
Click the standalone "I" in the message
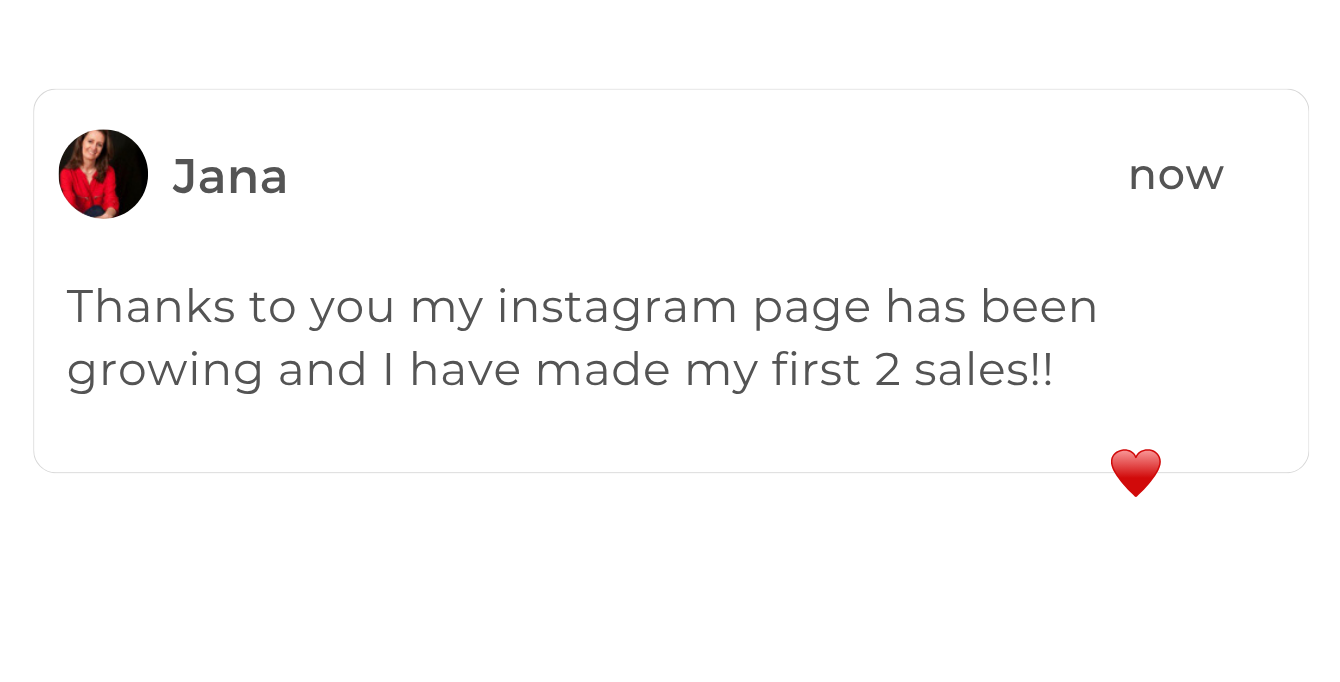(388, 370)
